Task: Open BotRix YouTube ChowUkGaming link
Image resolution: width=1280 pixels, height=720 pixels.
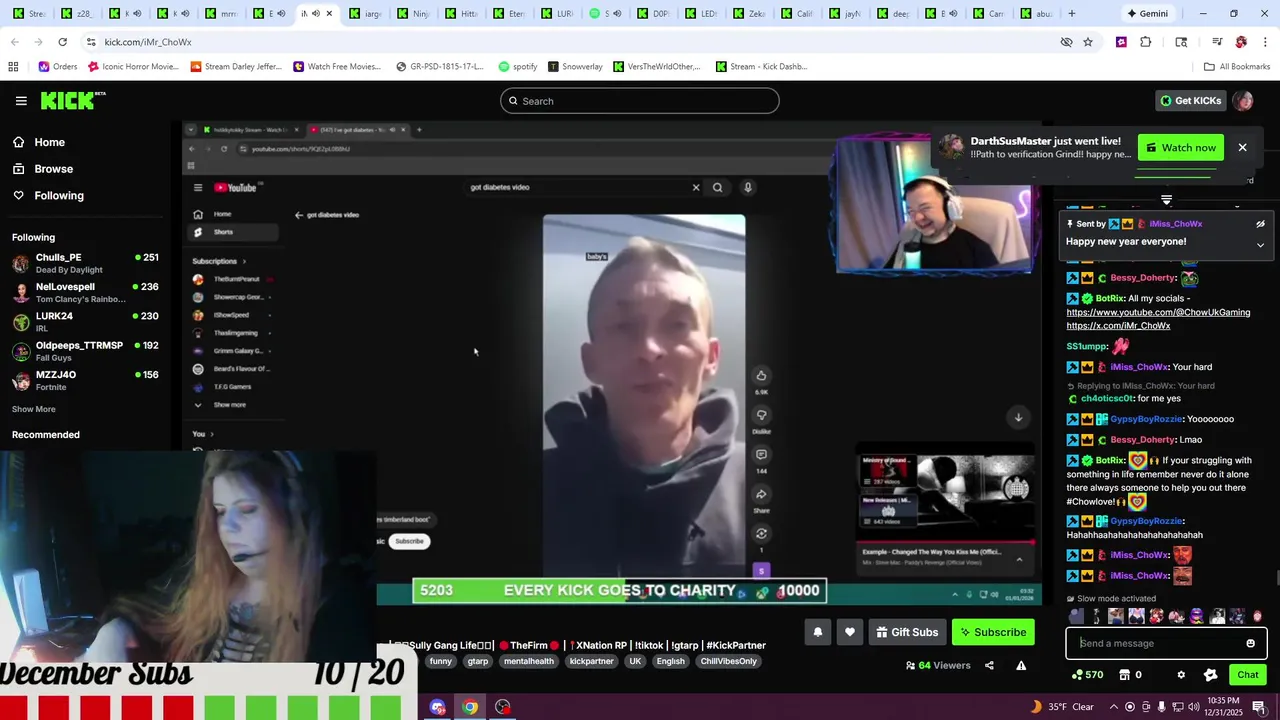Action: tap(1158, 312)
